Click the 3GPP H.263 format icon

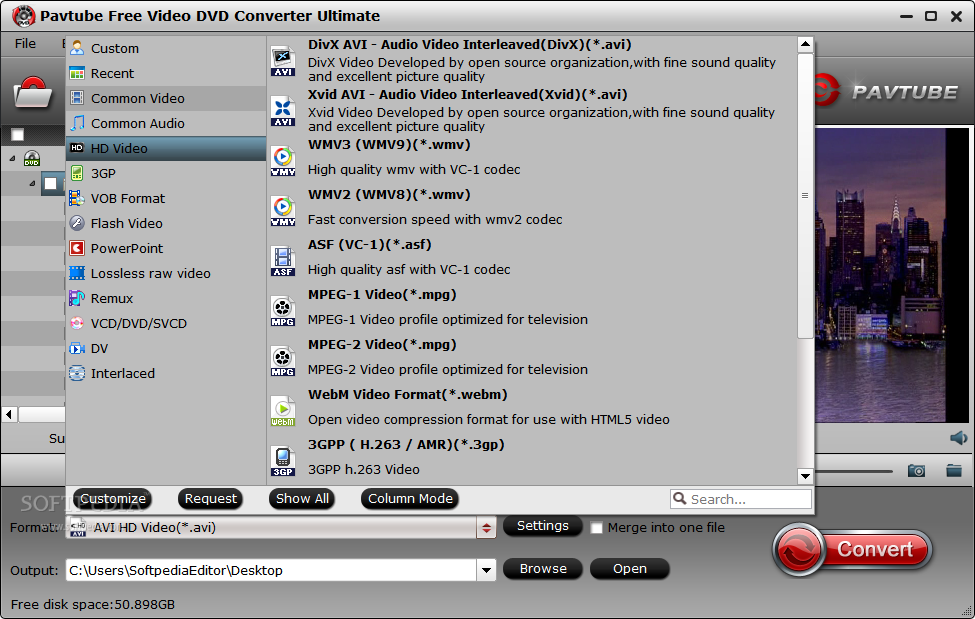tap(283, 461)
